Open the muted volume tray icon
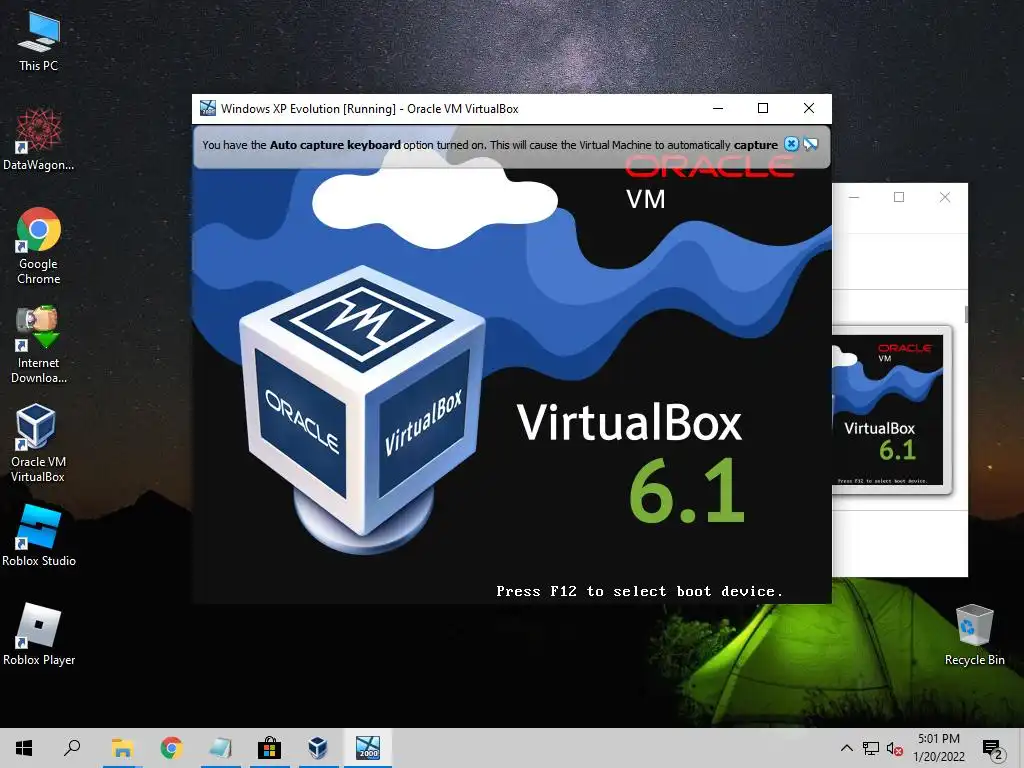 pos(894,748)
